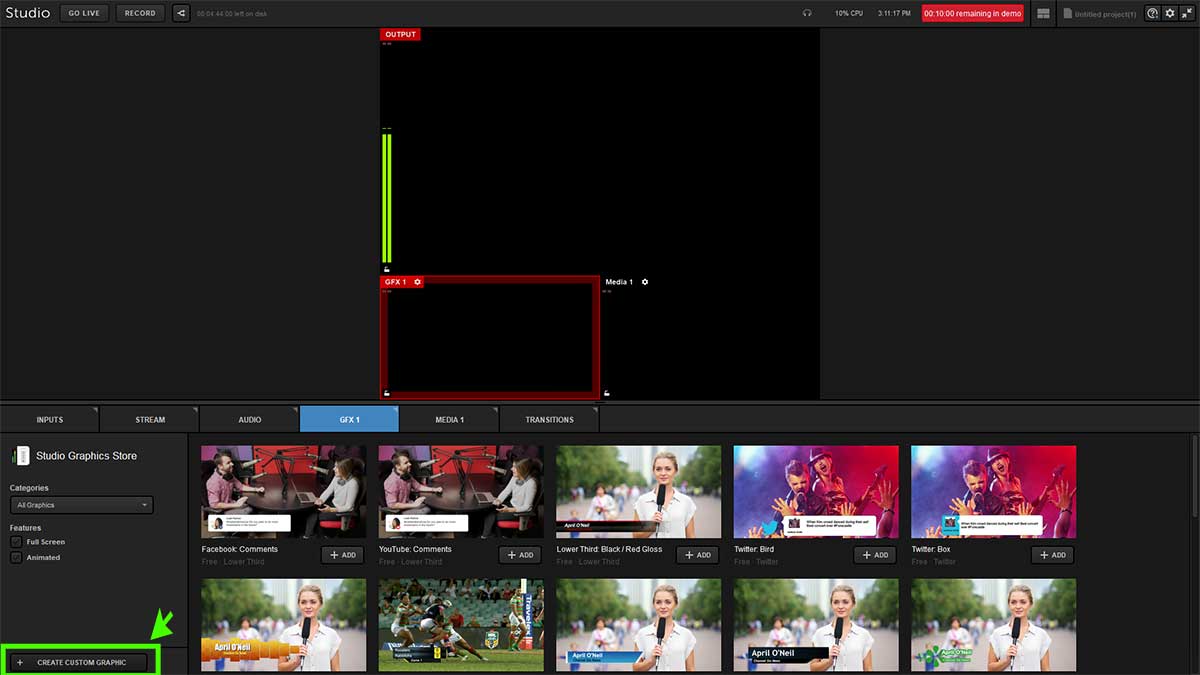
Task: Click the Go Live button
Action: (x=84, y=13)
